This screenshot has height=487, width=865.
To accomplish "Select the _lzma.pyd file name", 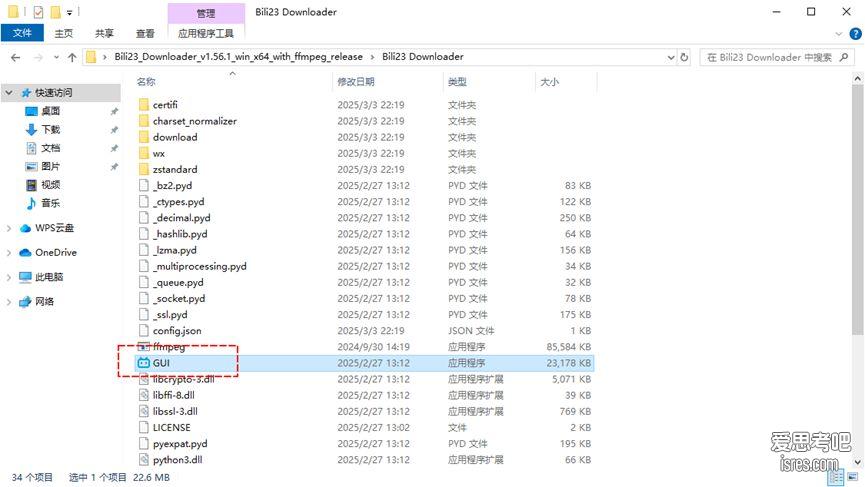I will (175, 250).
